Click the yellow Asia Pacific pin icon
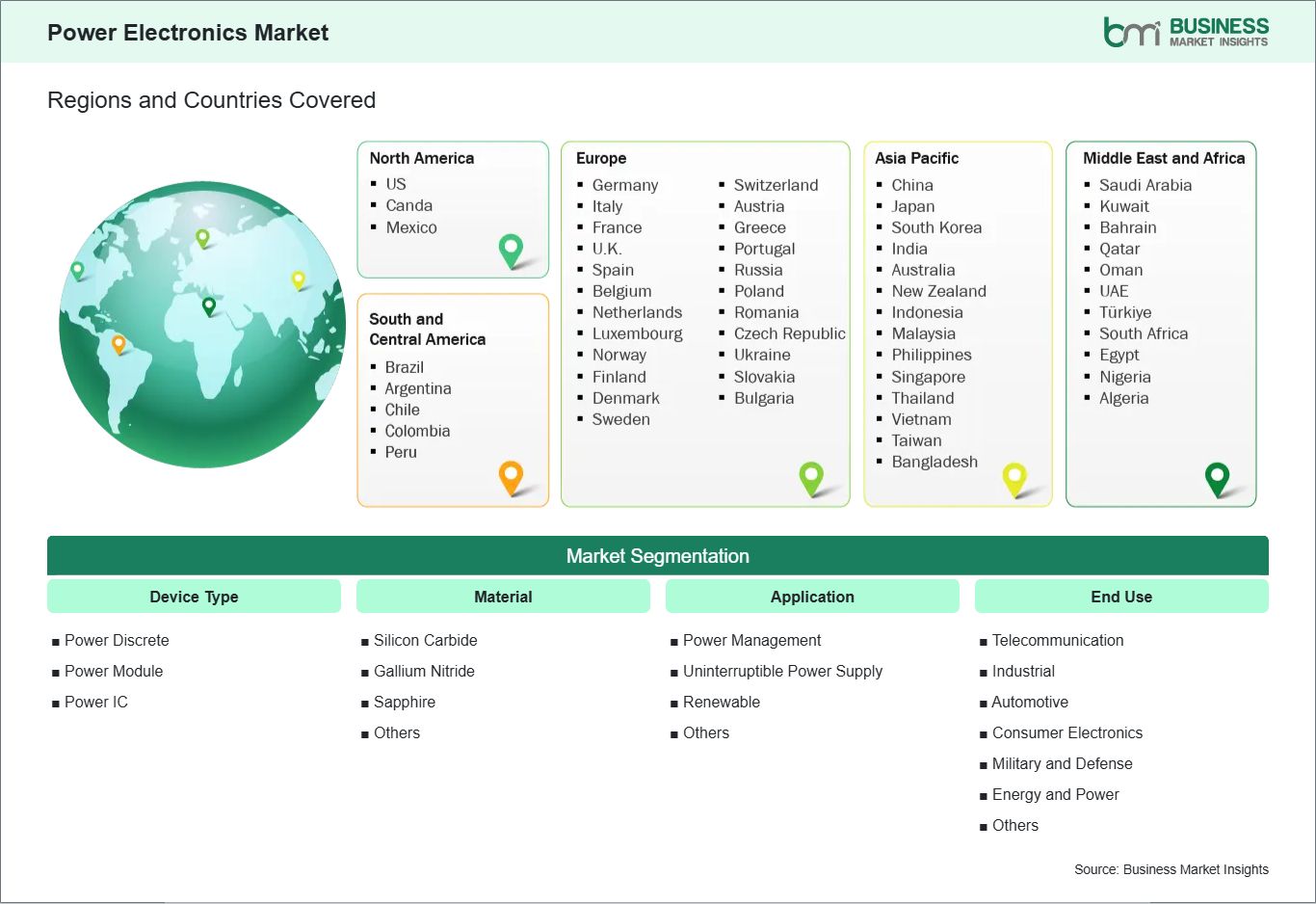The height and width of the screenshot is (904, 1316). coord(1014,478)
